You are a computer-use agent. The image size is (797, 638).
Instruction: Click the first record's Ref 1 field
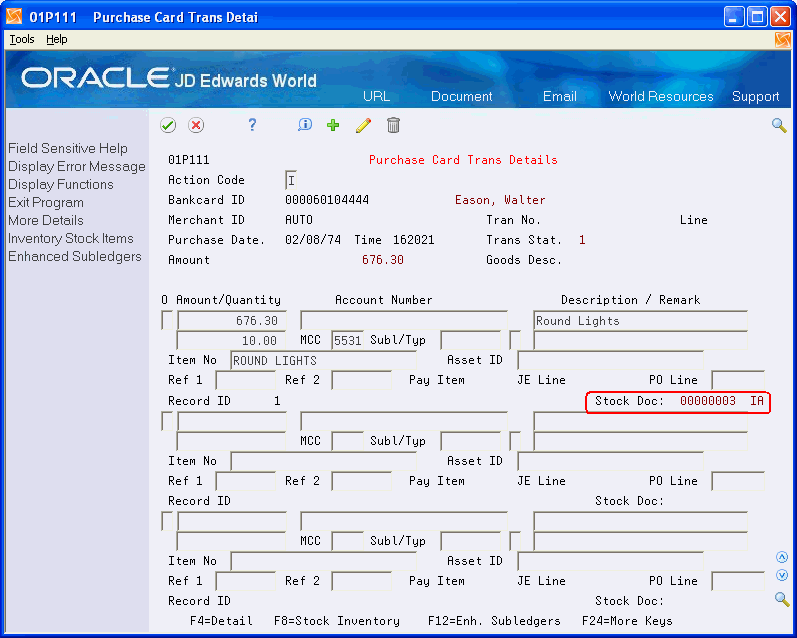pos(246,380)
